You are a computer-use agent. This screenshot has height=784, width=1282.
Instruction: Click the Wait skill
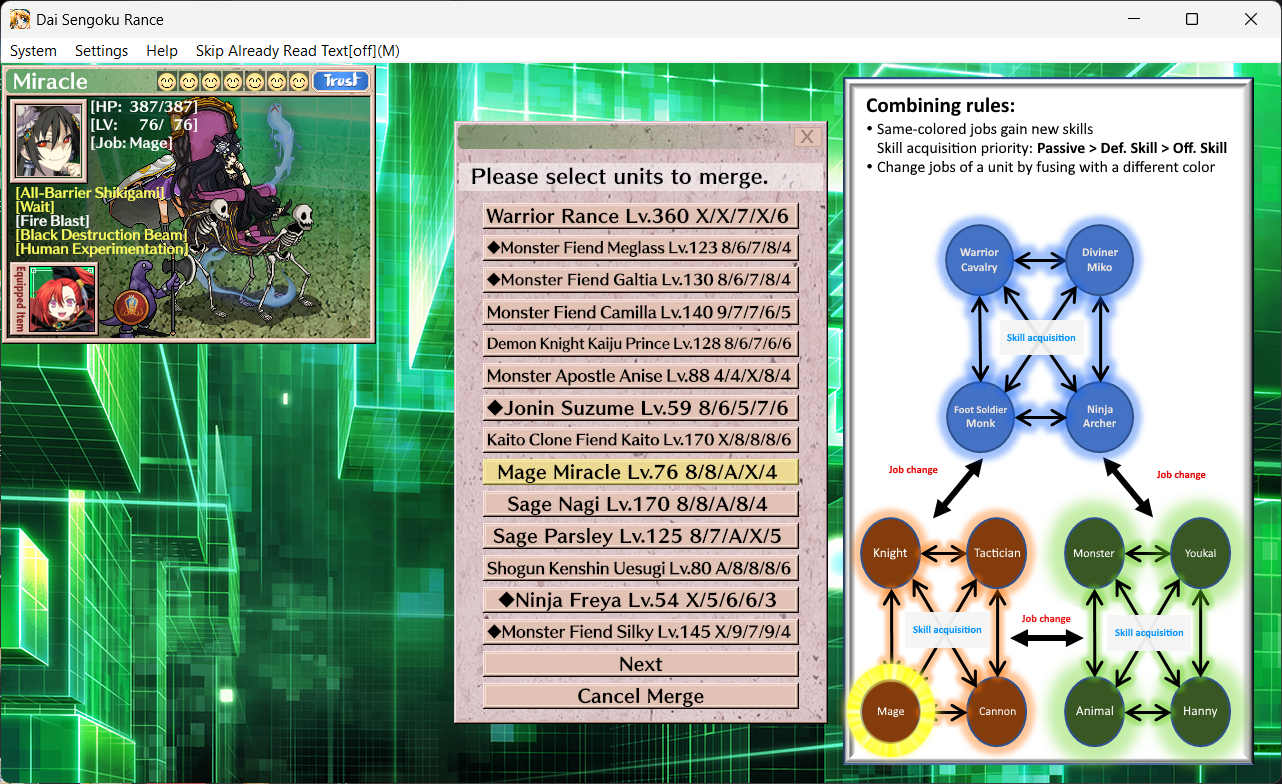click(36, 206)
